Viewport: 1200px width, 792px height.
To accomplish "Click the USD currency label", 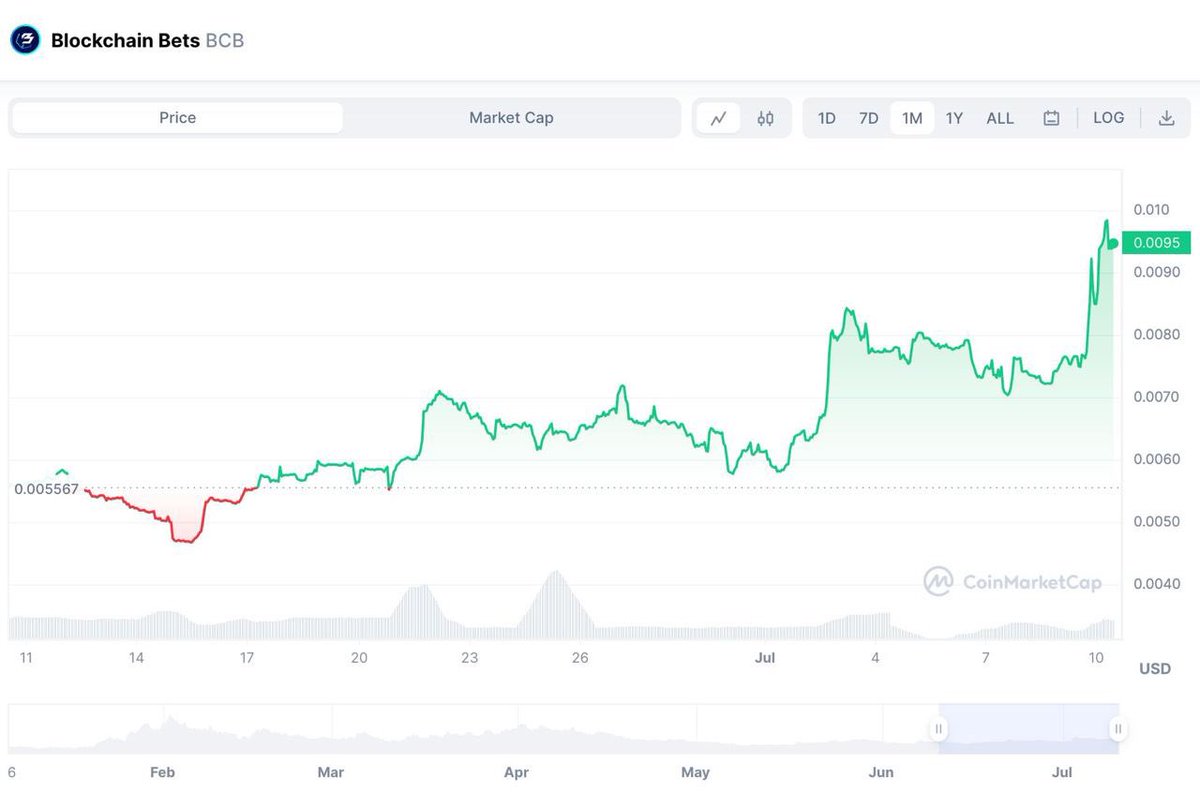I will pyautogui.click(x=1155, y=668).
